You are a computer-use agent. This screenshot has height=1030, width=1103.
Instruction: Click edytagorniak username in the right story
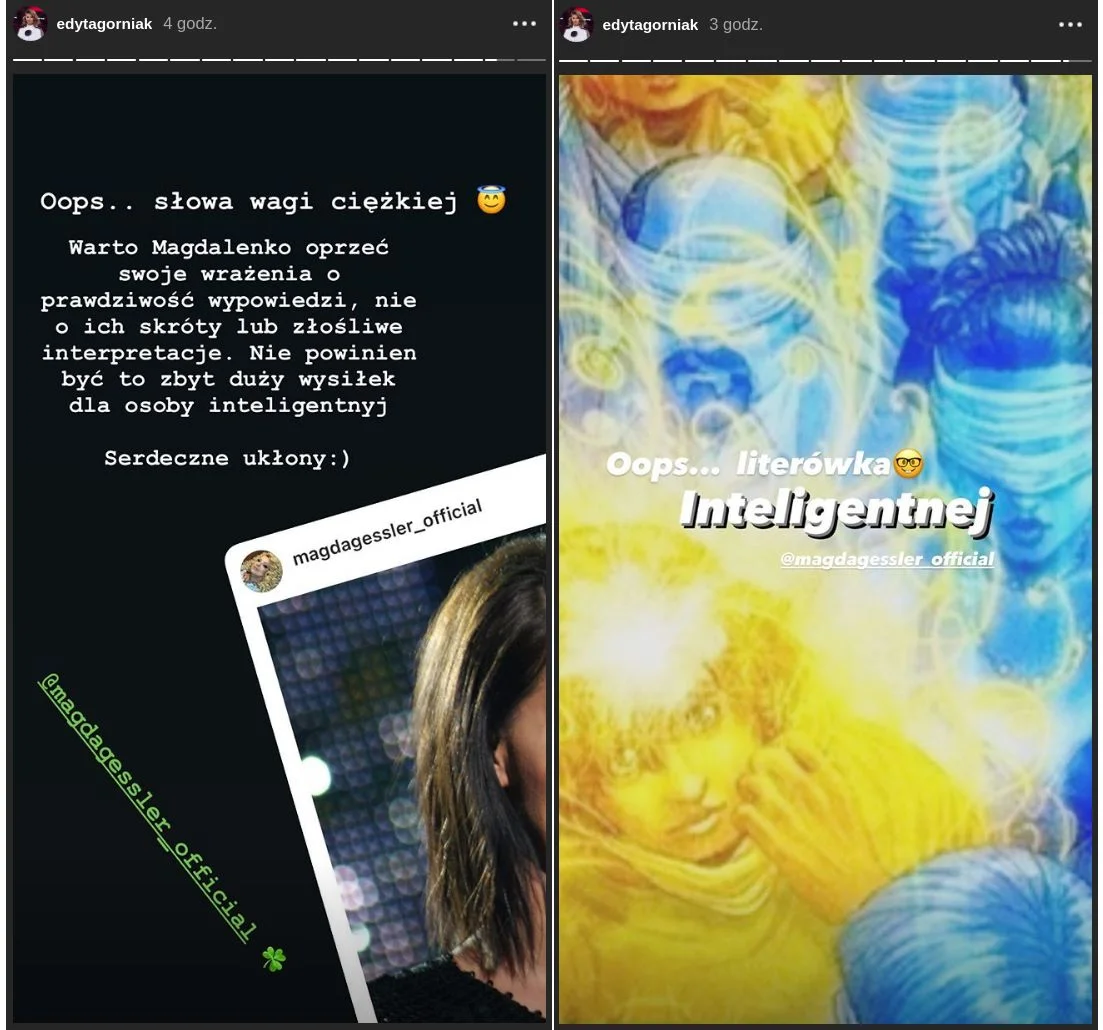point(650,25)
